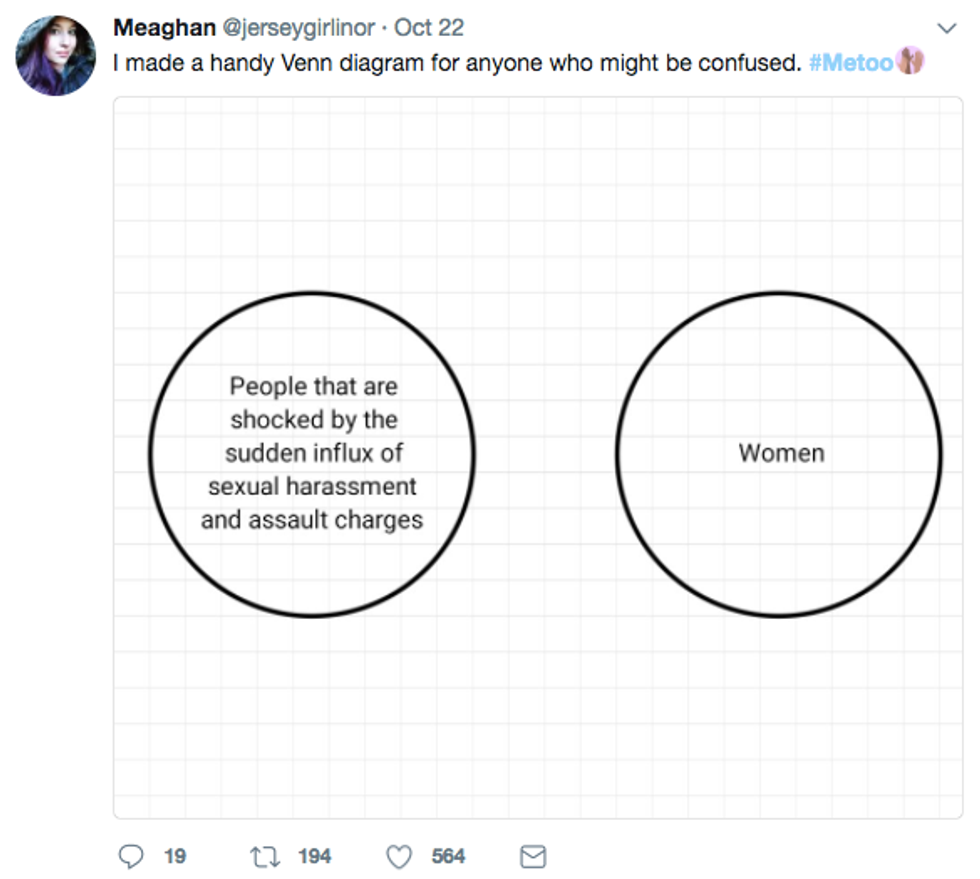Click Meaghan's profile avatar photo
The image size is (980, 879).
coord(56,56)
